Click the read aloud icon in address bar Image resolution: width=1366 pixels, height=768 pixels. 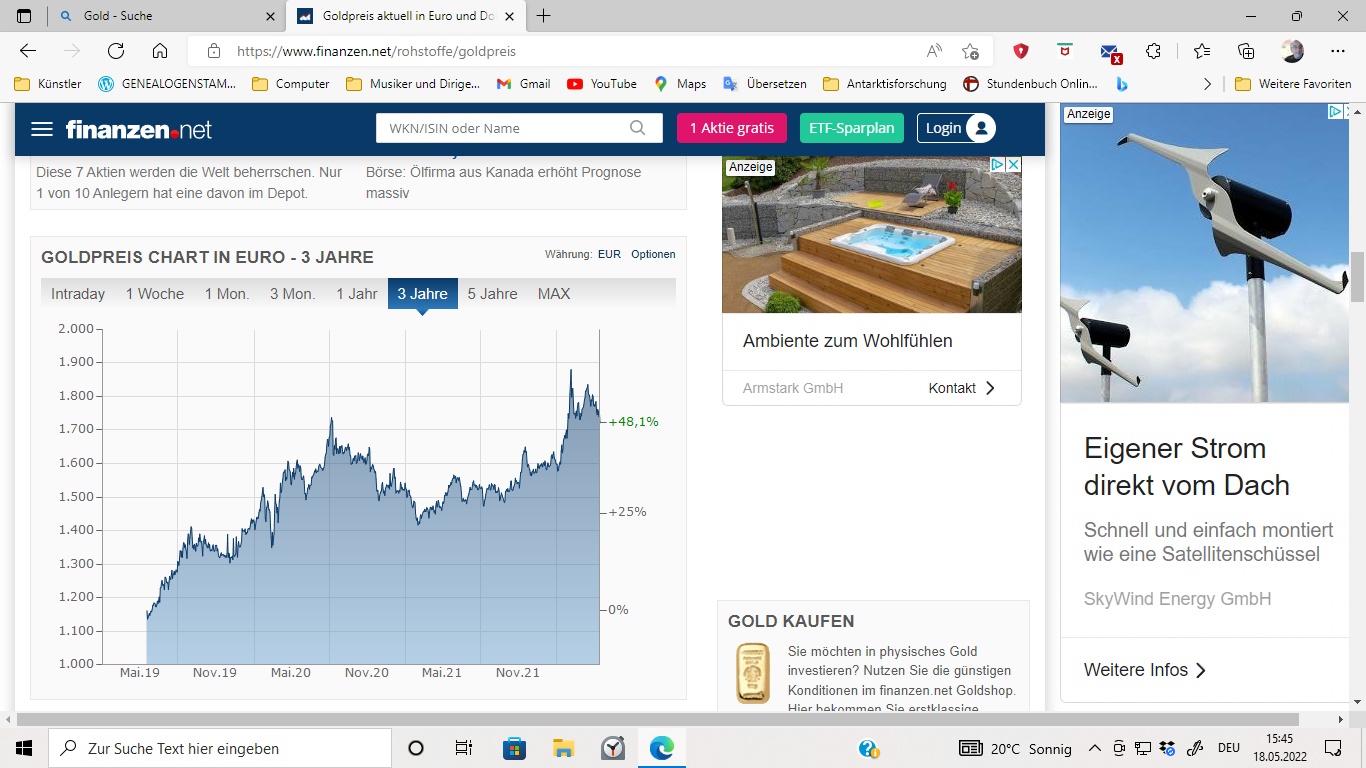(935, 51)
